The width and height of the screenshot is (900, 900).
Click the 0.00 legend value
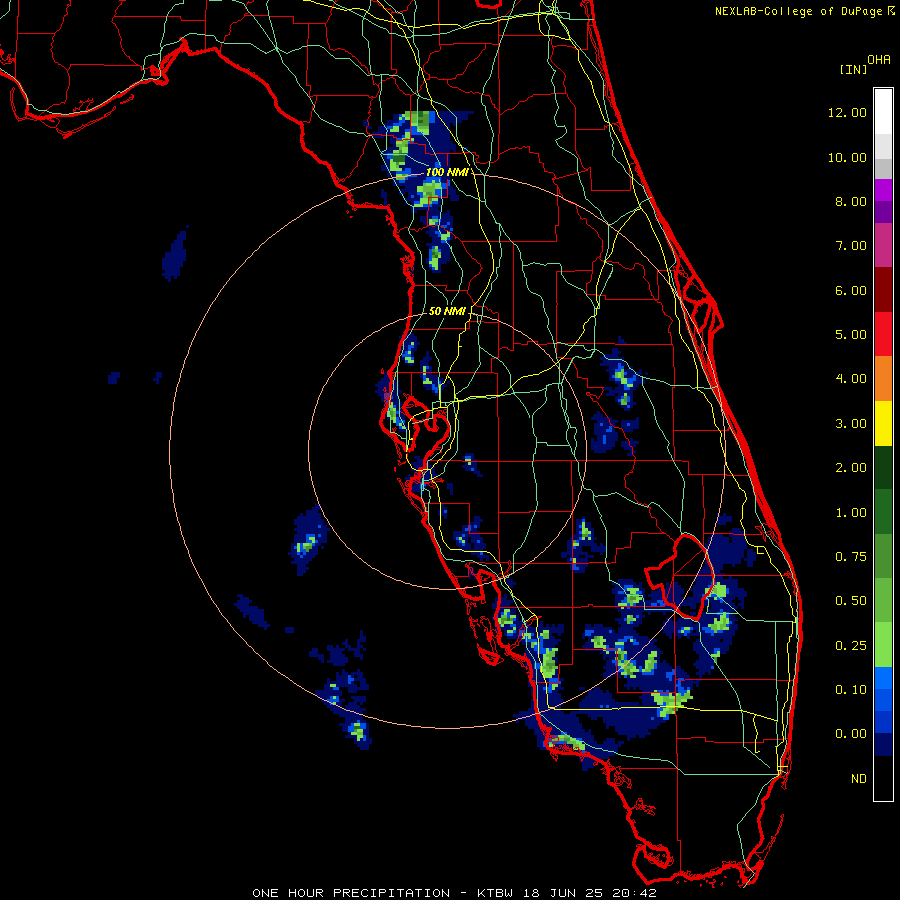tap(851, 734)
